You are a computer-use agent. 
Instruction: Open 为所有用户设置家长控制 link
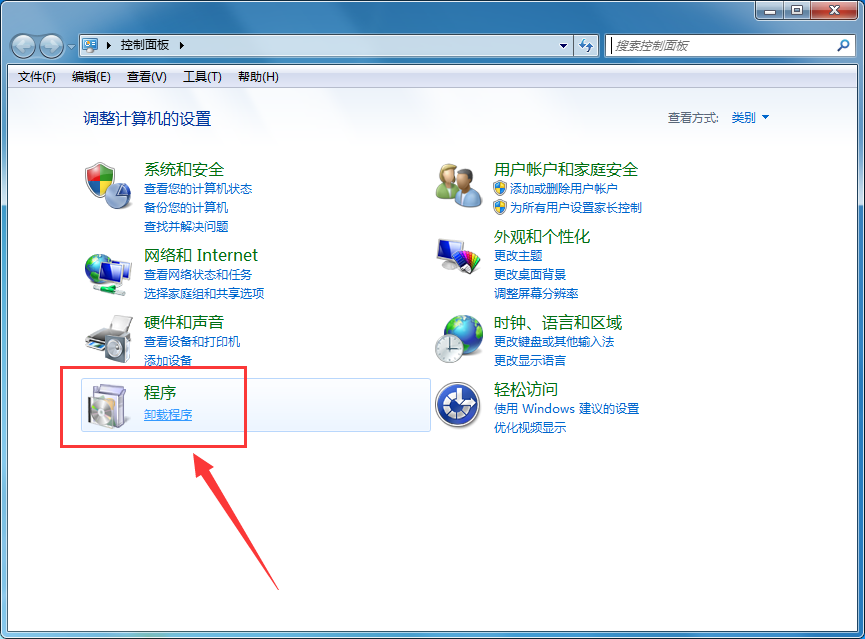click(575, 207)
